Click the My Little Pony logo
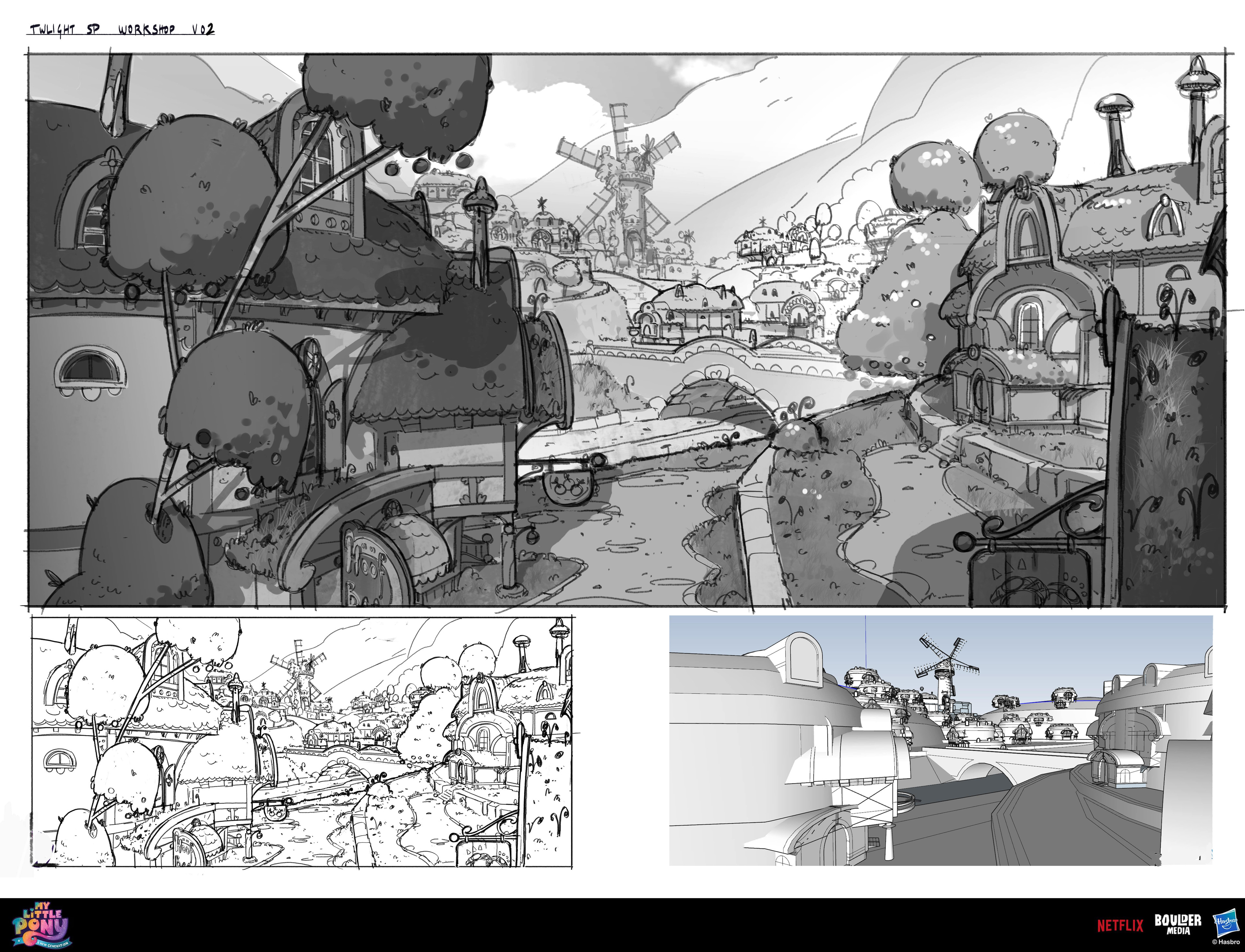 point(41,925)
